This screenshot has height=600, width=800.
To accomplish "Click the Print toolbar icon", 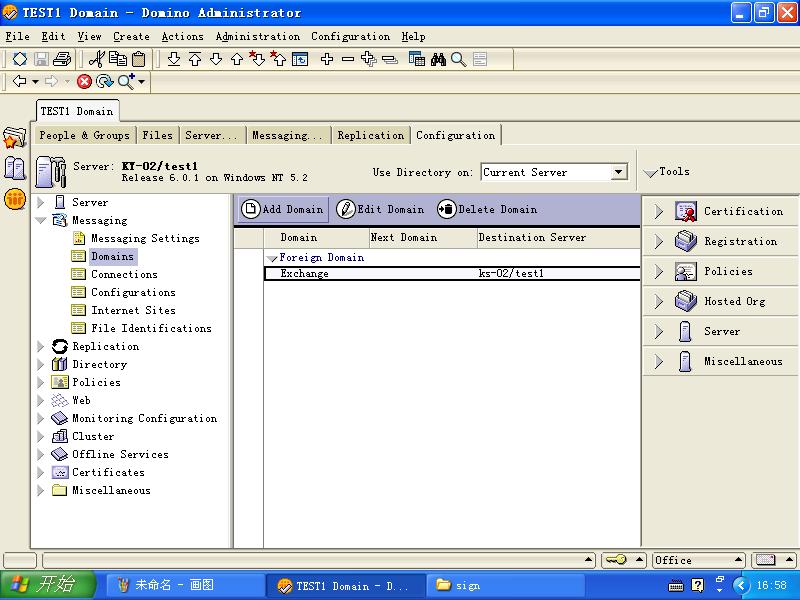I will coord(62,59).
